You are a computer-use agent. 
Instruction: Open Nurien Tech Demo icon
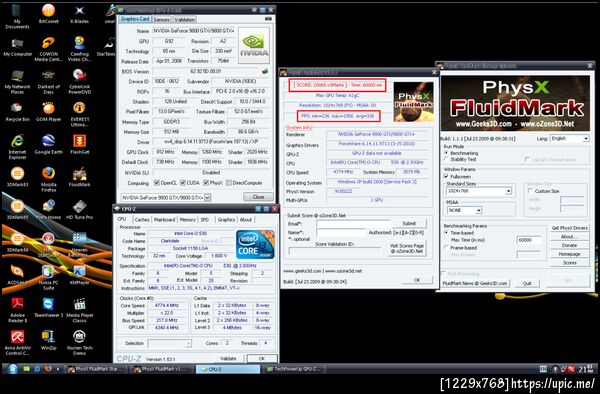(x=79, y=343)
